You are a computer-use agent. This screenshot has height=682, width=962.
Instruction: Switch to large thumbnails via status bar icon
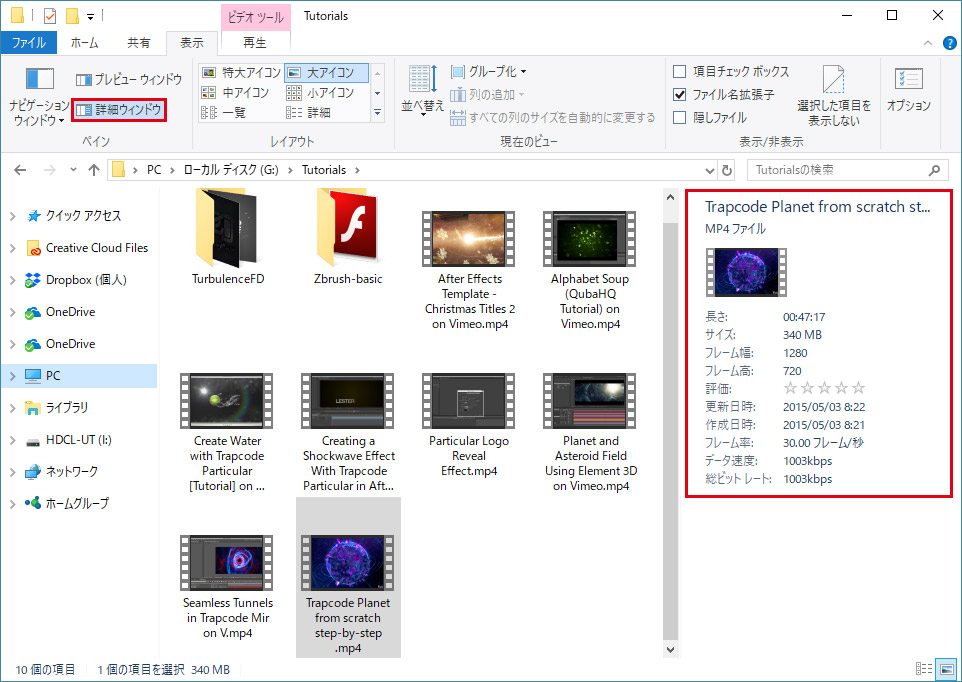click(x=947, y=669)
